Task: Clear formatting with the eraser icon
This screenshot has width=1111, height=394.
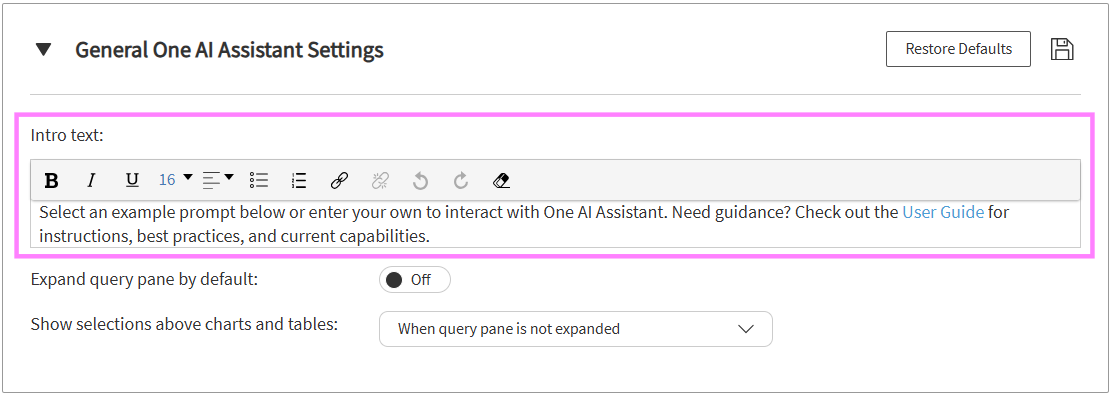Action: [x=501, y=181]
